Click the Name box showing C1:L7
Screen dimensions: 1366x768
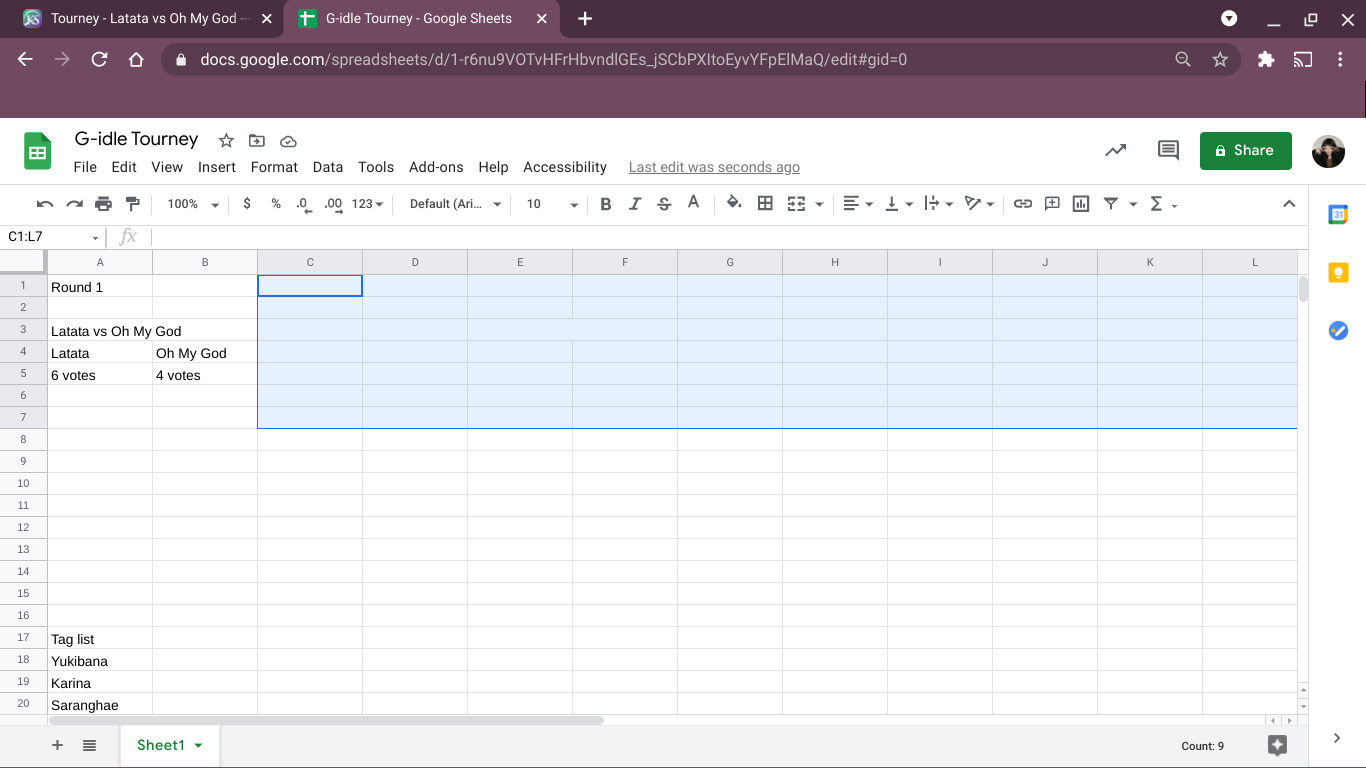54,237
